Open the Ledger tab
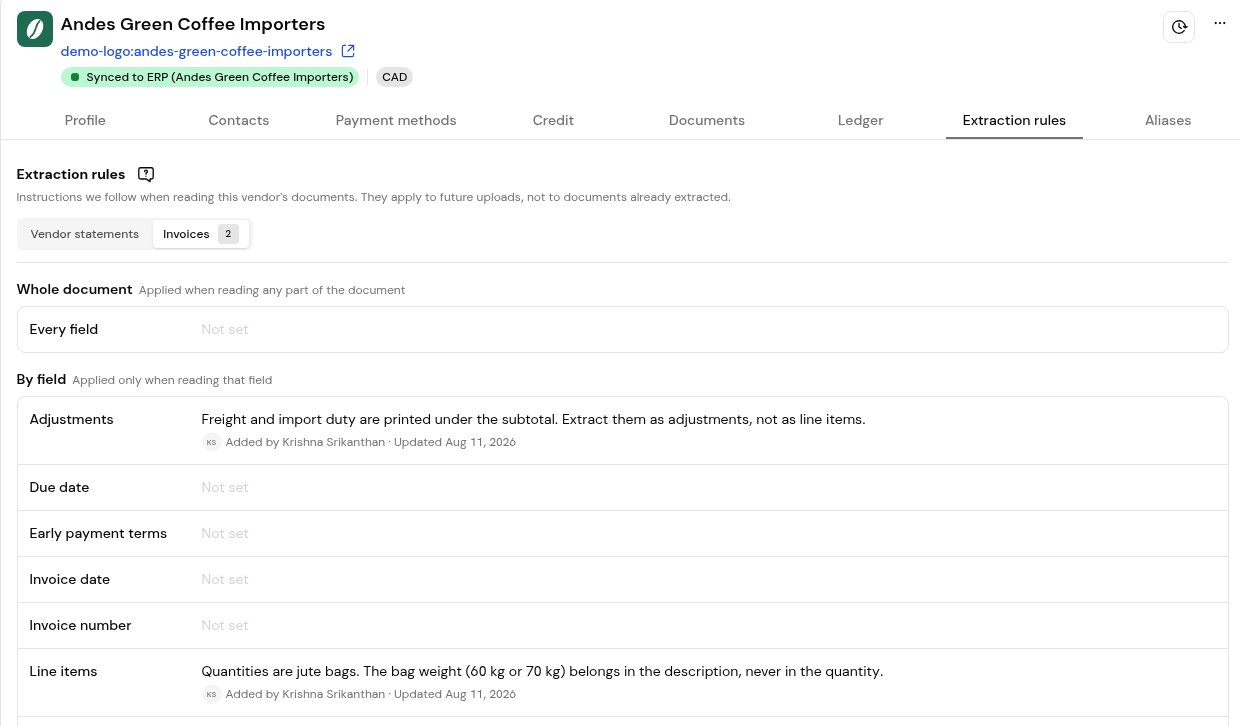The height and width of the screenshot is (726, 1240). click(x=861, y=120)
